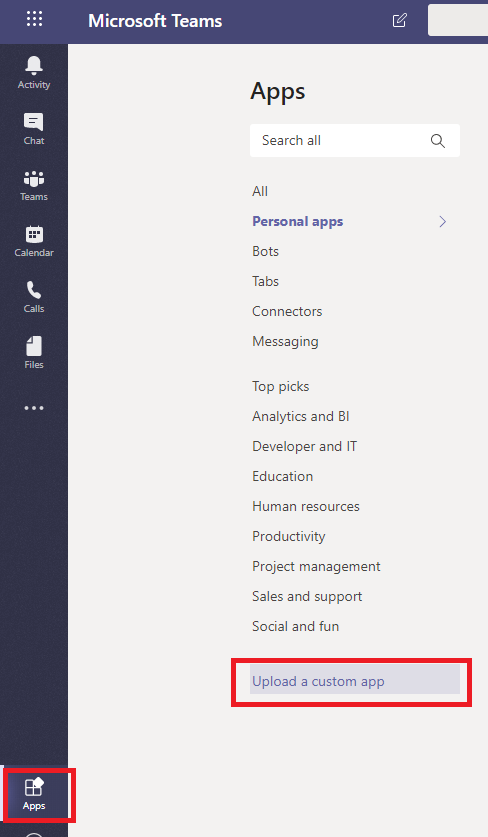This screenshot has height=837, width=488.
Task: Open Human resources category
Action: (x=306, y=506)
